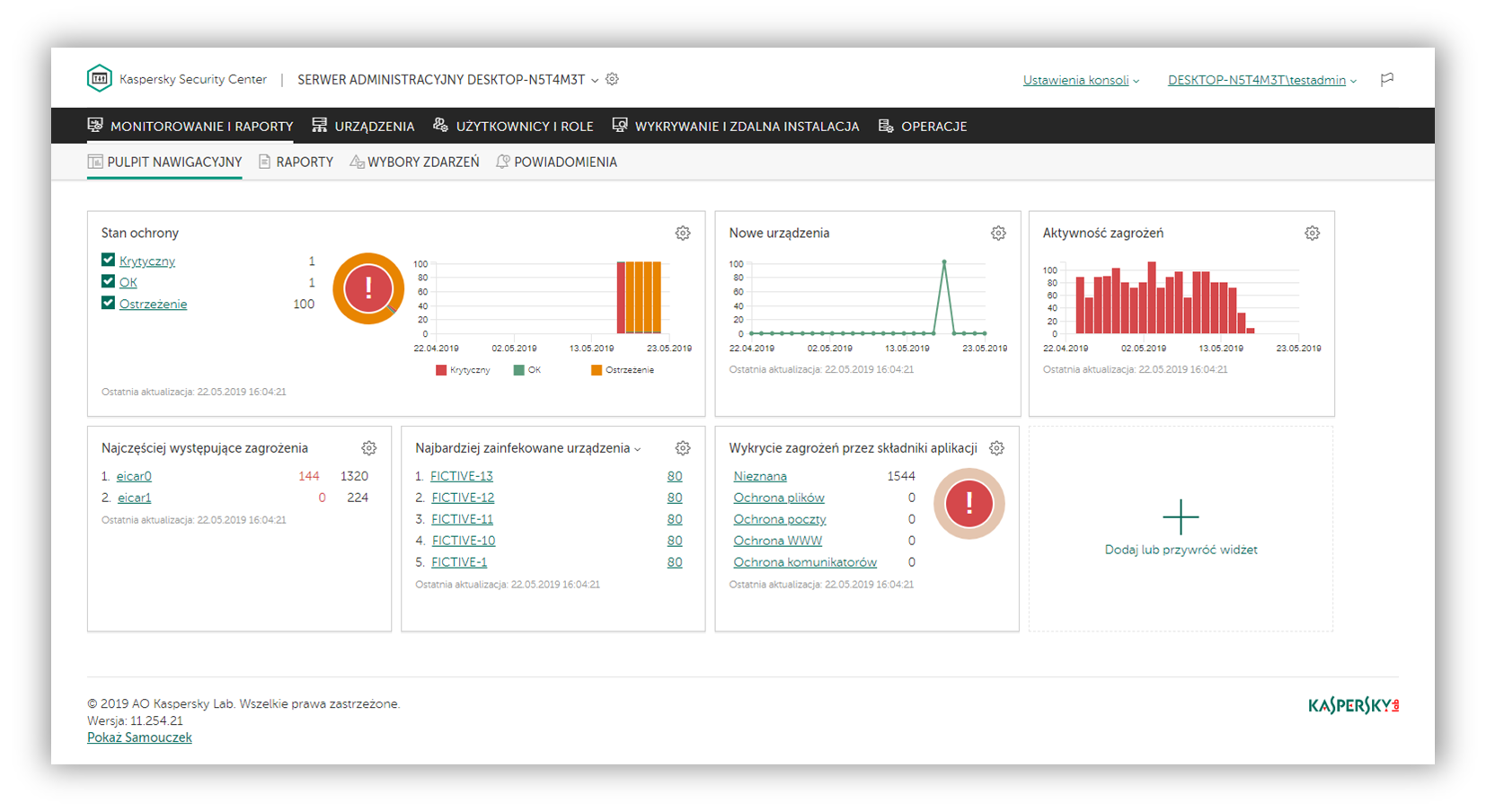Image resolution: width=1486 pixels, height=812 pixels.
Task: Open the Ochrona komunikatorów link
Action: point(805,562)
